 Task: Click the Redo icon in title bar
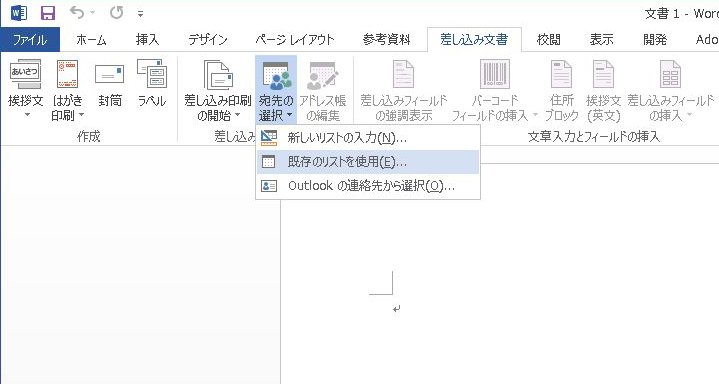[x=116, y=13]
